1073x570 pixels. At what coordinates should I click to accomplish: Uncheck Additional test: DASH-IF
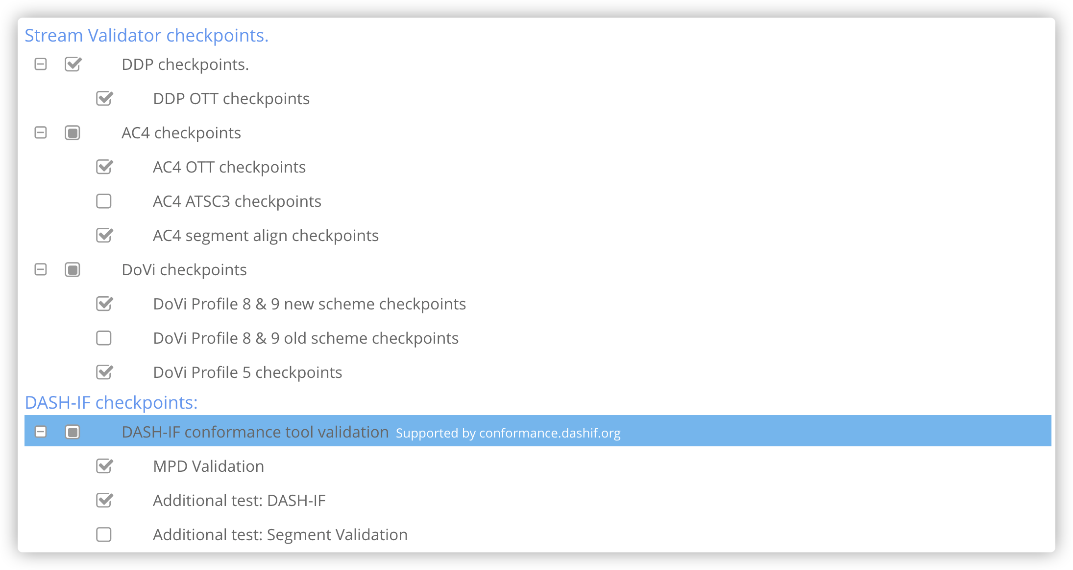point(104,500)
